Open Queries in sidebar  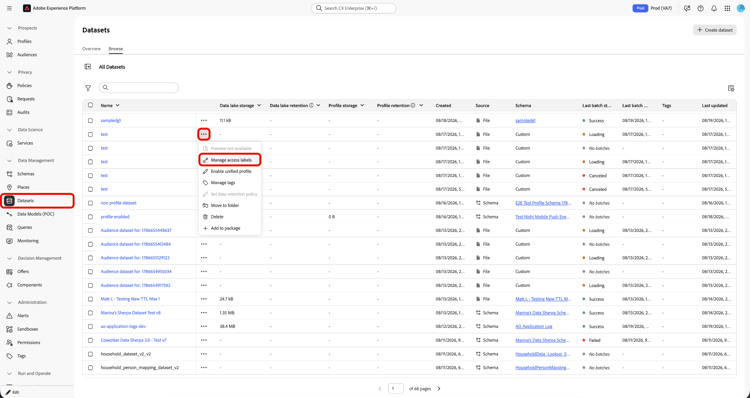coord(25,228)
